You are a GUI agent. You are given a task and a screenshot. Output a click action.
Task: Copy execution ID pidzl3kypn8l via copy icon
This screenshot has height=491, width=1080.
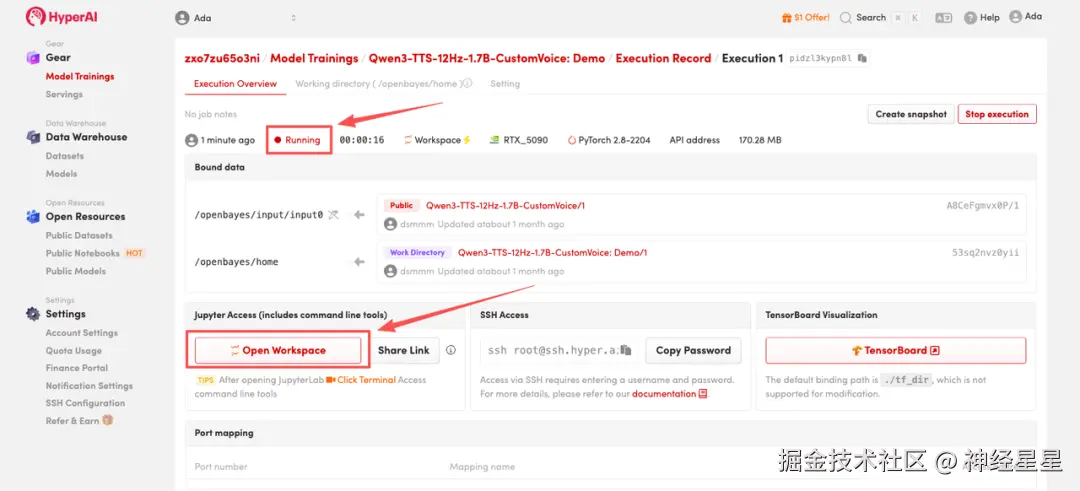(x=862, y=59)
